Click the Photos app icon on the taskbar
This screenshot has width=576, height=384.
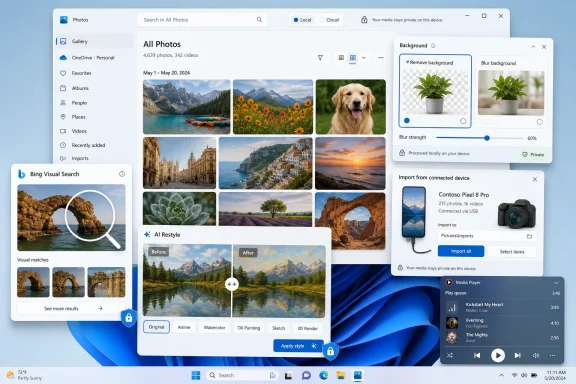click(357, 375)
